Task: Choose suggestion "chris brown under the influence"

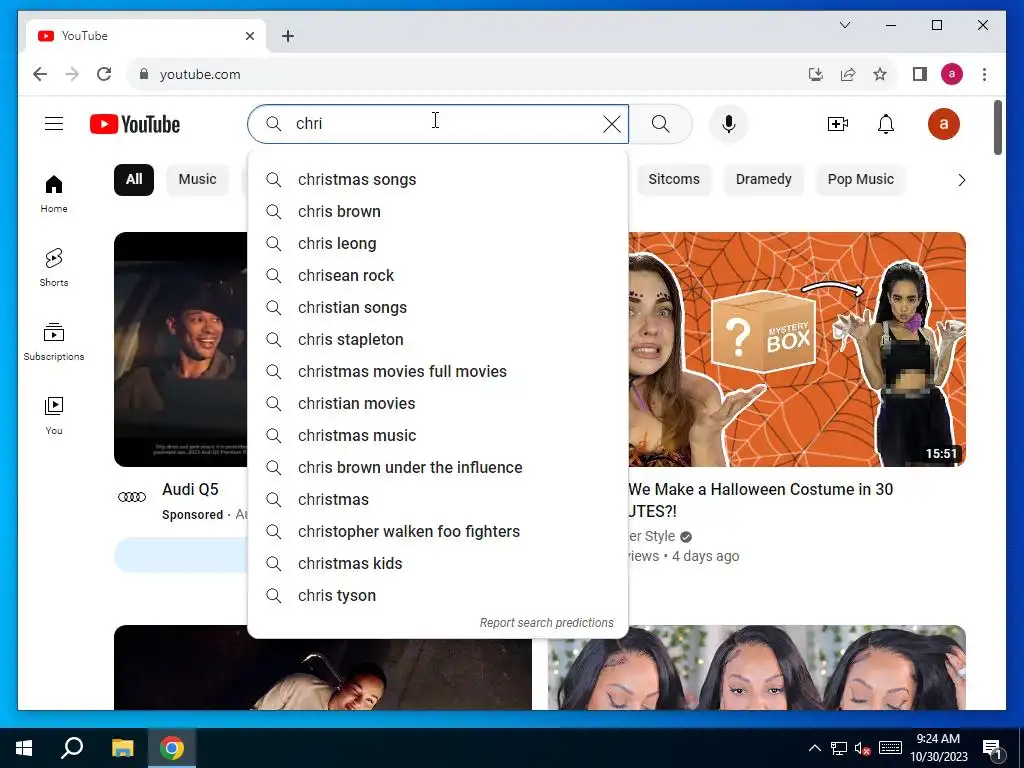Action: [x=438, y=468]
